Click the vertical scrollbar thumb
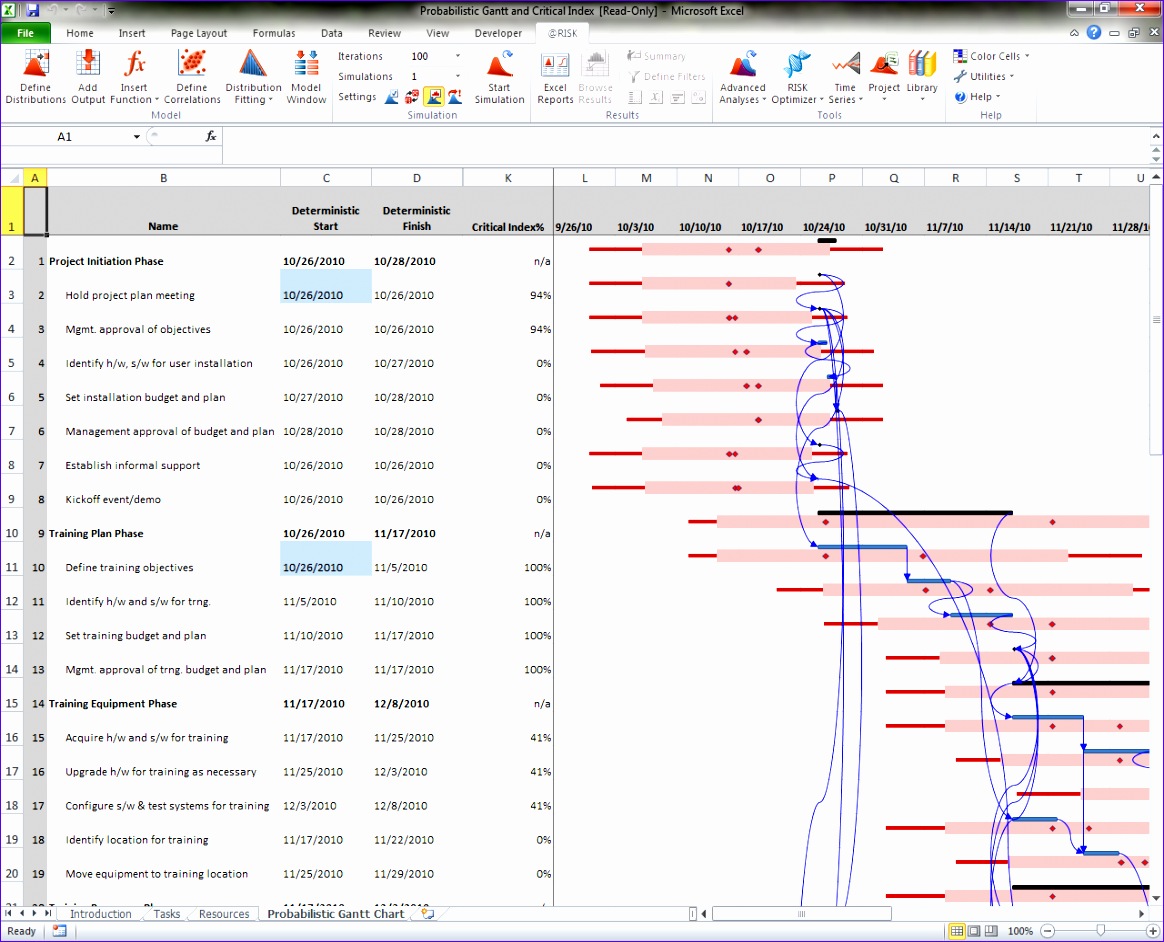1164x942 pixels. pos(1156,319)
